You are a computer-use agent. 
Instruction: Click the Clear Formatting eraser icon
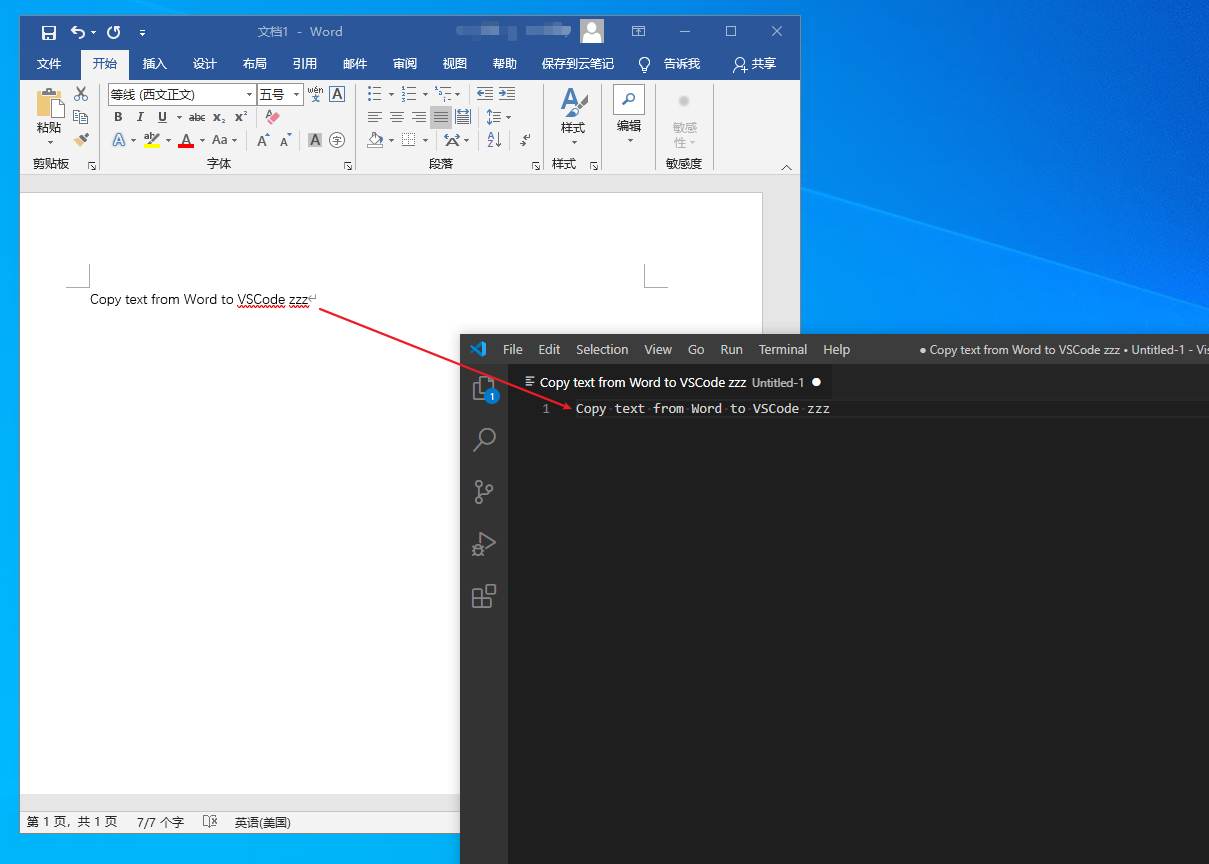272,117
